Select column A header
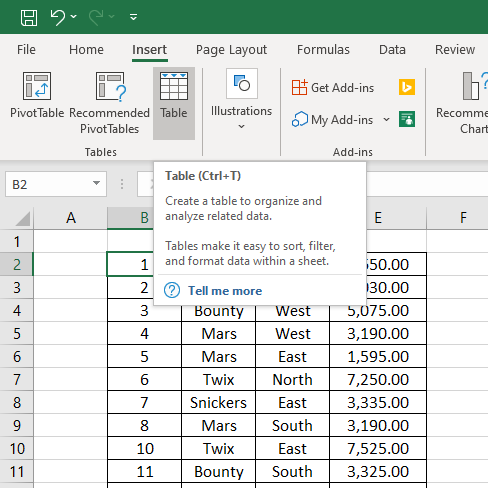This screenshot has width=488, height=488. click(70, 218)
